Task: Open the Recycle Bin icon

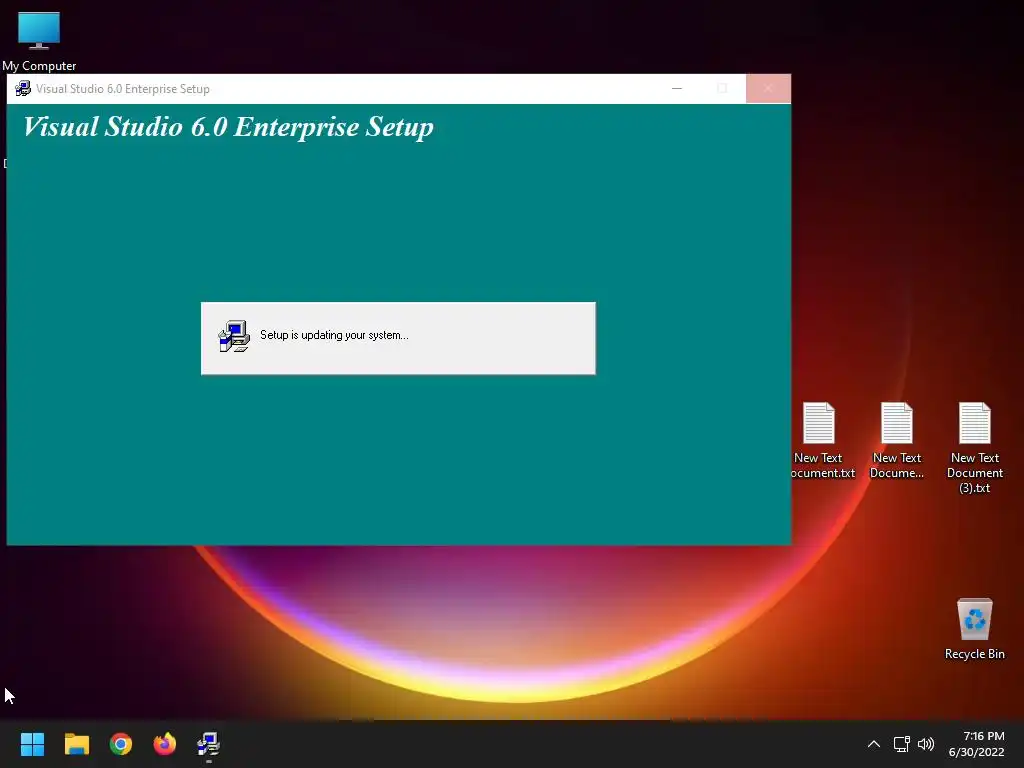Action: [x=974, y=628]
